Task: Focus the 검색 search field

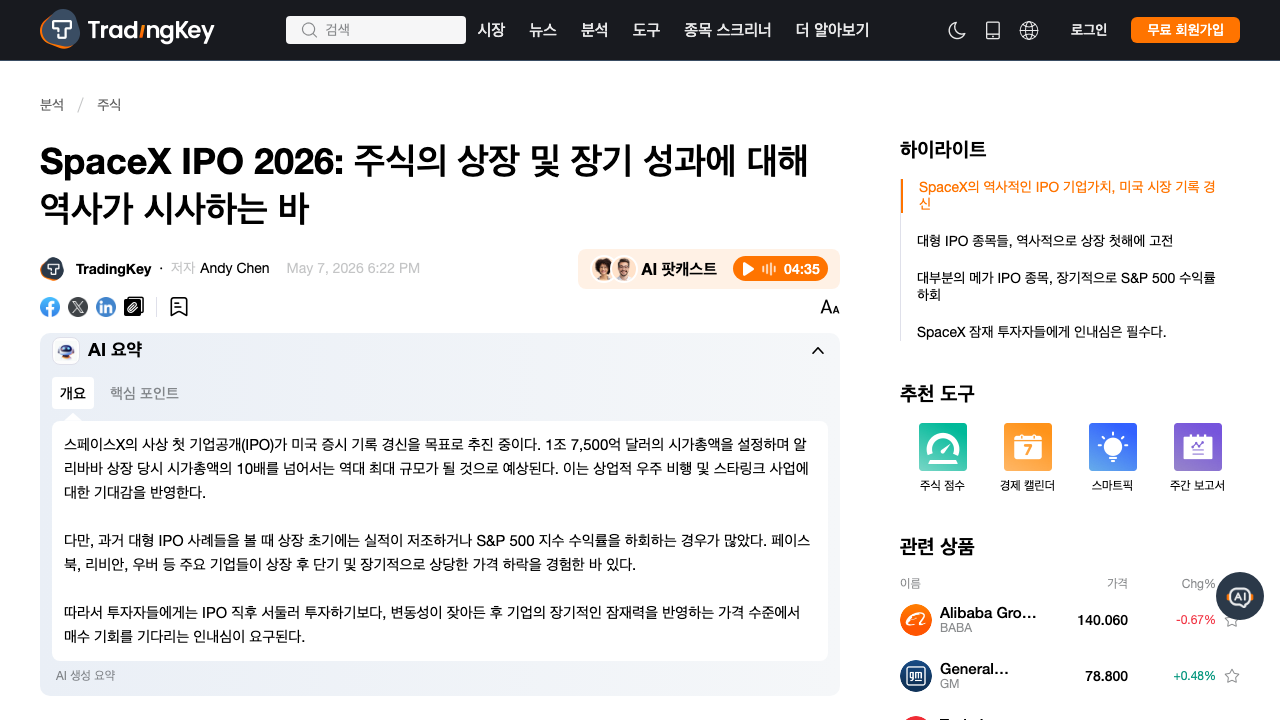Action: [x=376, y=30]
